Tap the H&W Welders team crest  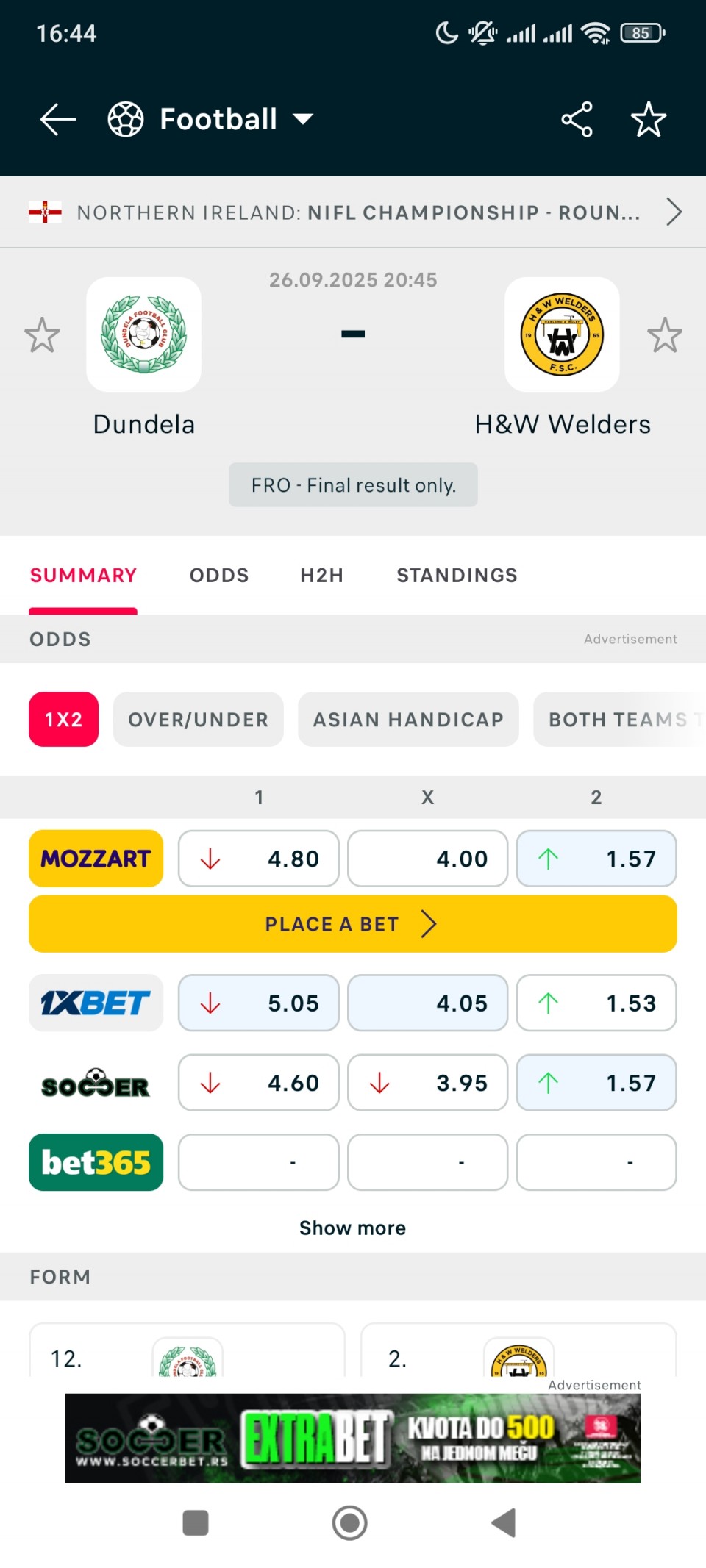[562, 334]
